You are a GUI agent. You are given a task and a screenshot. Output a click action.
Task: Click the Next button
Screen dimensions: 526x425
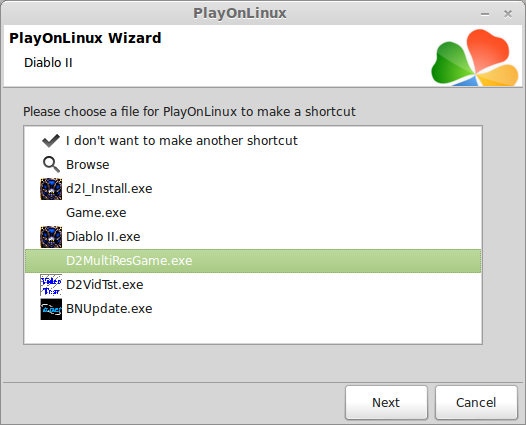pyautogui.click(x=386, y=402)
